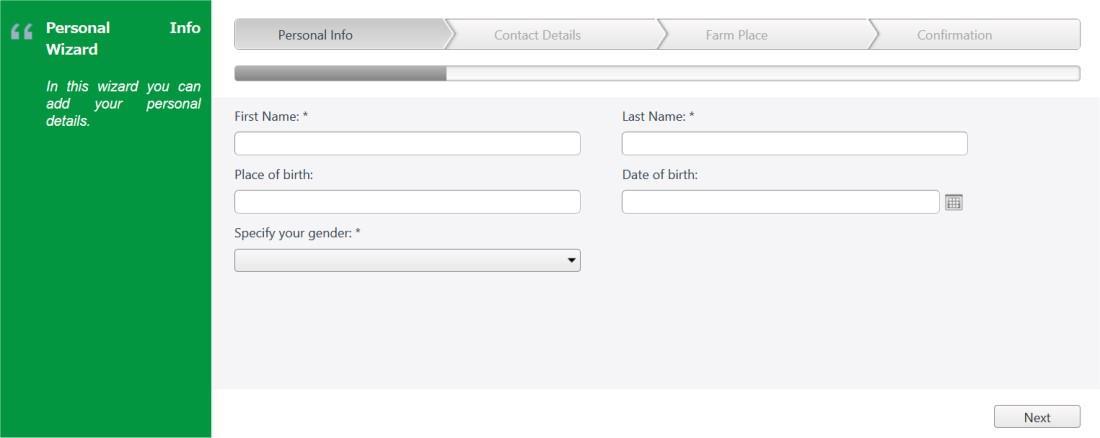
Task: Click the Date of birth label
Action: [659, 175]
